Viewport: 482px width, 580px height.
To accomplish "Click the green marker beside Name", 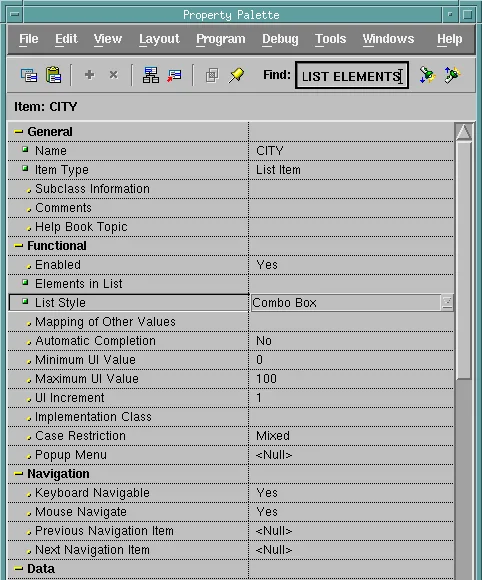I will tap(25, 150).
